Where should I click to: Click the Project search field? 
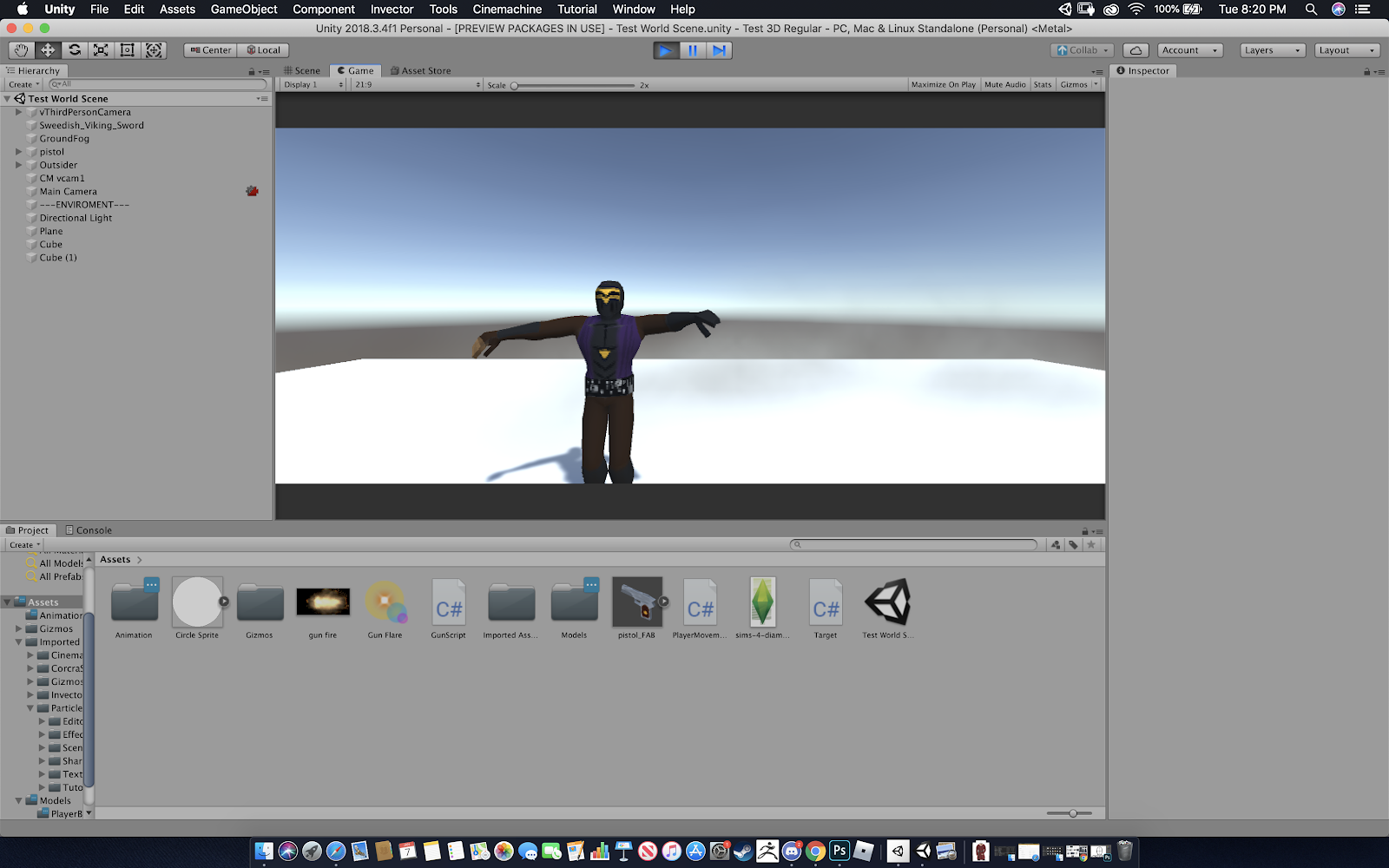(913, 545)
